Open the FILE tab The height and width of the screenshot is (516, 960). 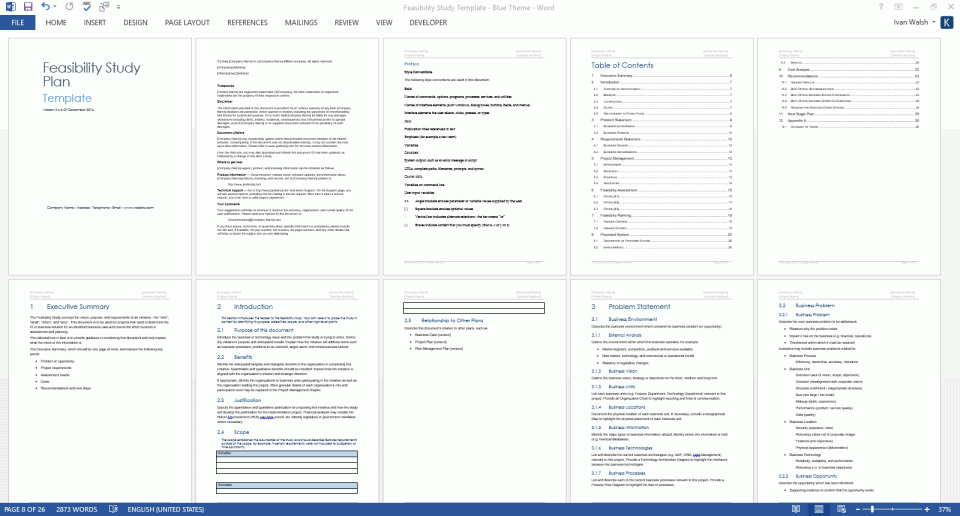pyautogui.click(x=18, y=23)
